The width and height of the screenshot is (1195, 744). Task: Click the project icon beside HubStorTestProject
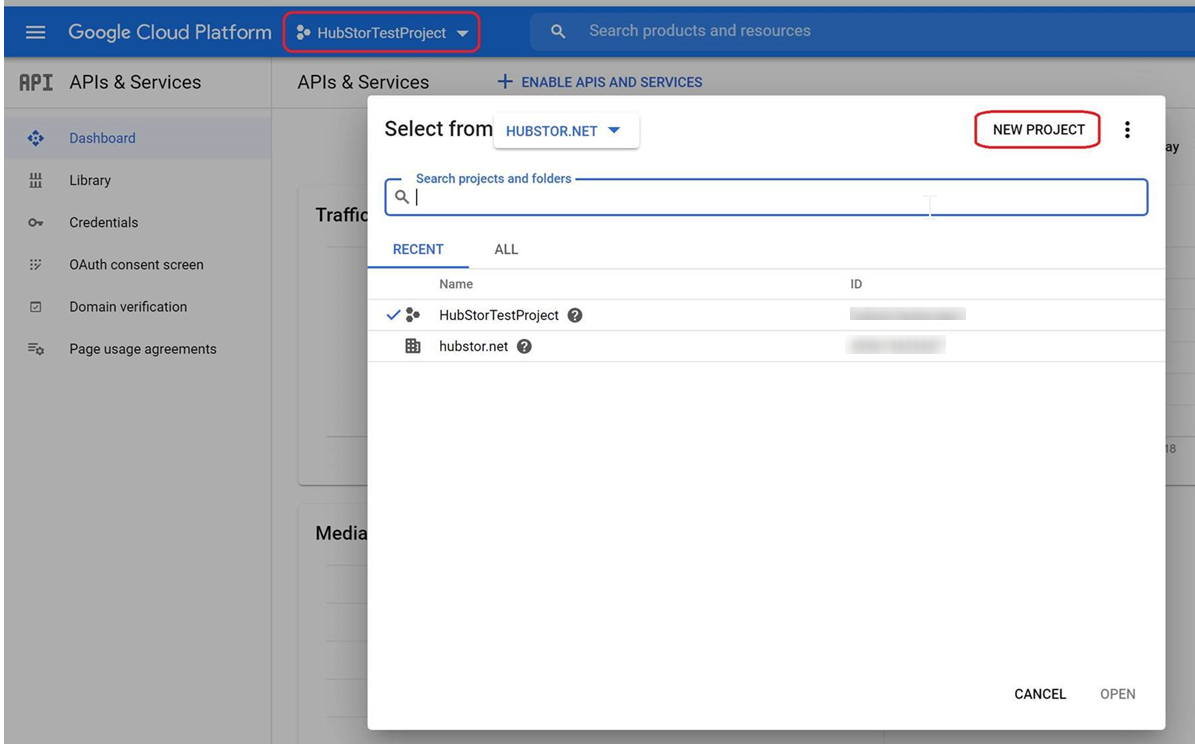(412, 315)
